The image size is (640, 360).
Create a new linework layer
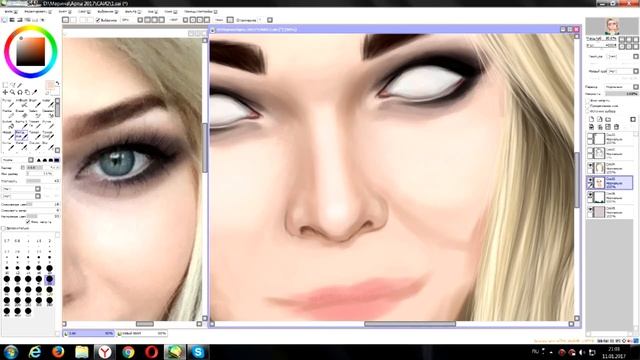coord(600,119)
